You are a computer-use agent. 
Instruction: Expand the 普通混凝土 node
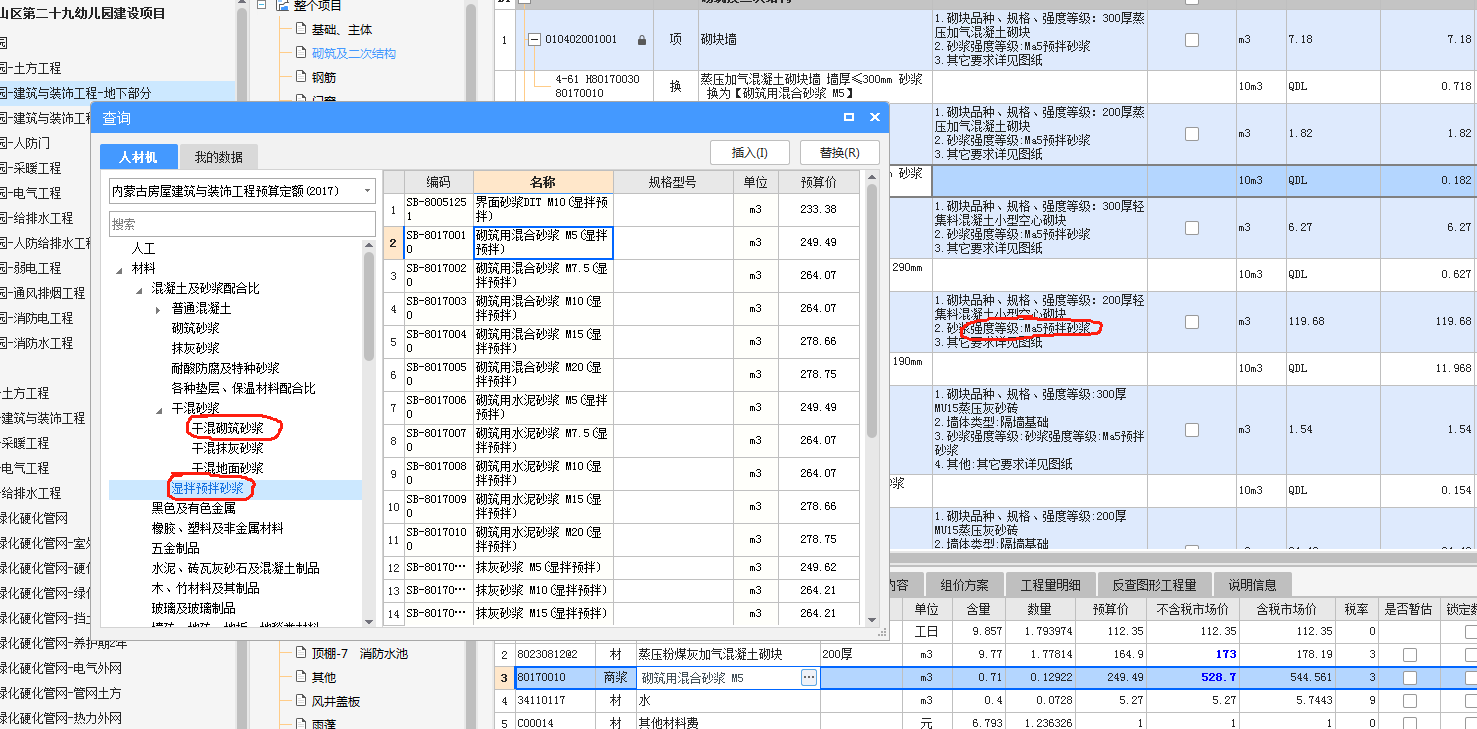click(159, 309)
